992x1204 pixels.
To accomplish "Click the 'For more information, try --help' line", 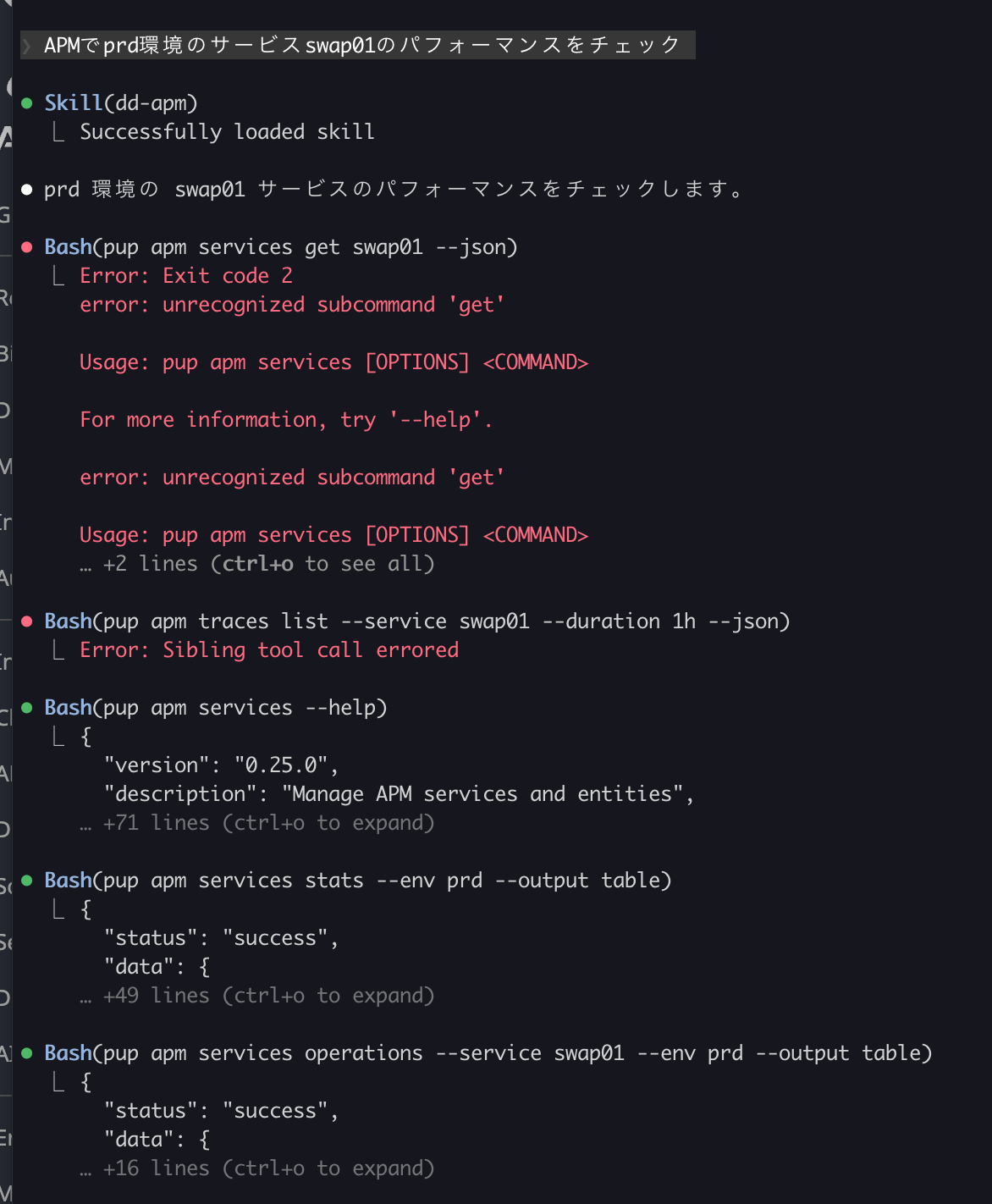I will point(286,420).
